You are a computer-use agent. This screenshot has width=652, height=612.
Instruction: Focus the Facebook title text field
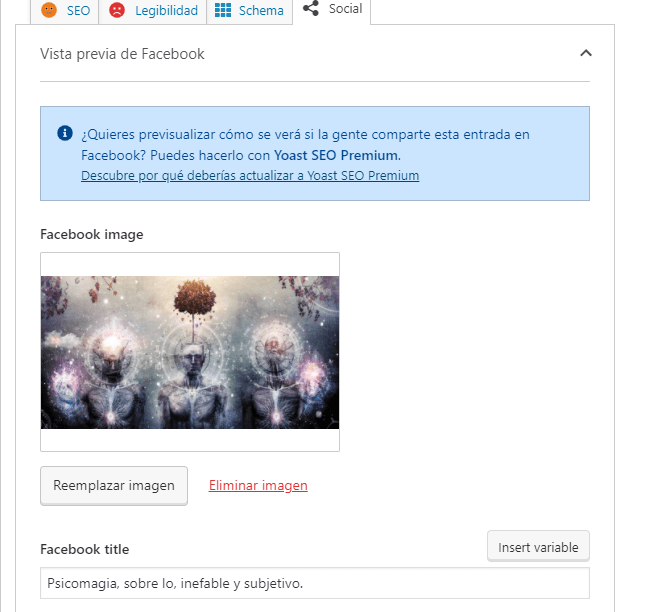315,583
